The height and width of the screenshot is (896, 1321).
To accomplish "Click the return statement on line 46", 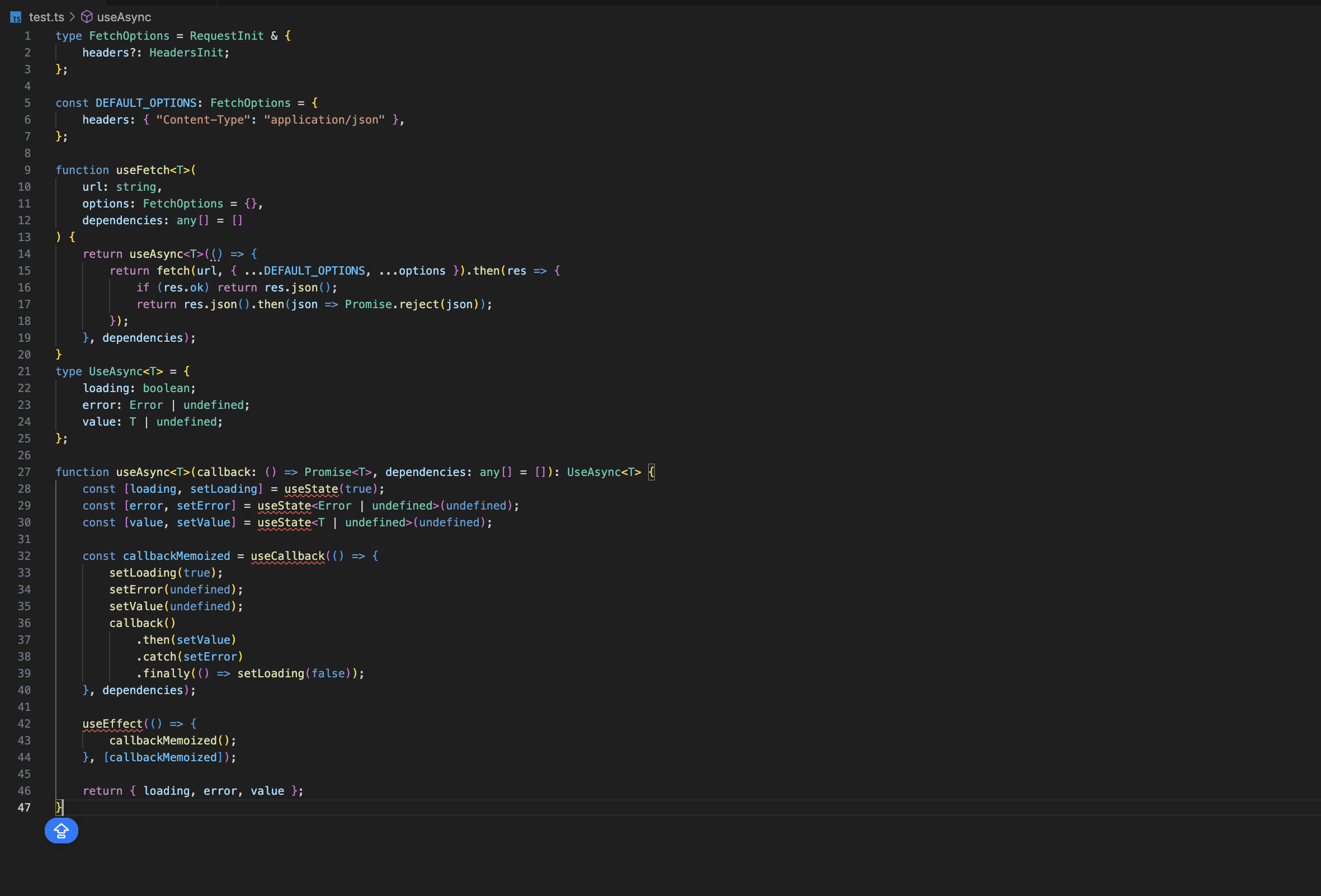I will point(194,791).
